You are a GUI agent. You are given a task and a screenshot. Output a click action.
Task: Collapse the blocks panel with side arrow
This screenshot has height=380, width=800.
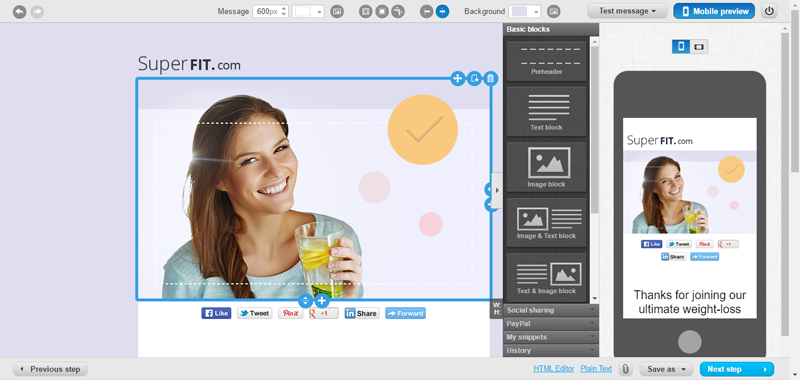click(497, 190)
